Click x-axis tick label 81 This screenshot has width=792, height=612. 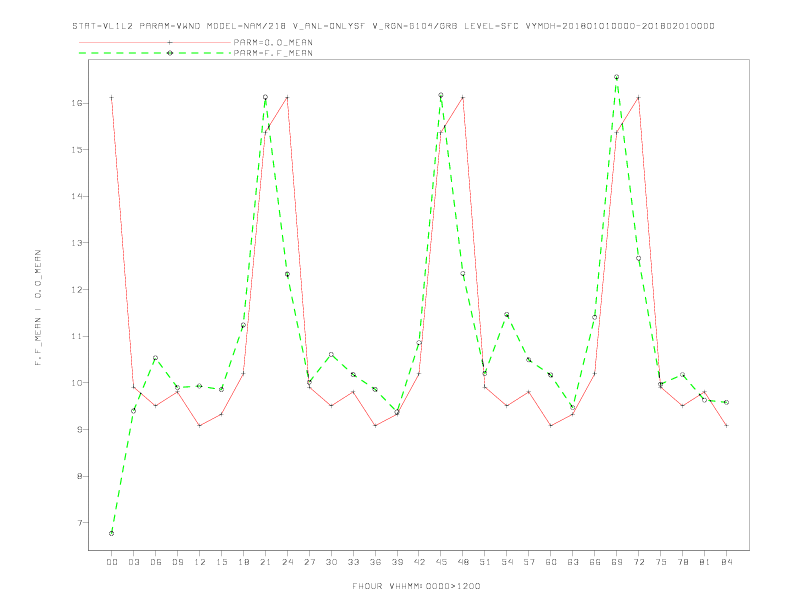(705, 562)
